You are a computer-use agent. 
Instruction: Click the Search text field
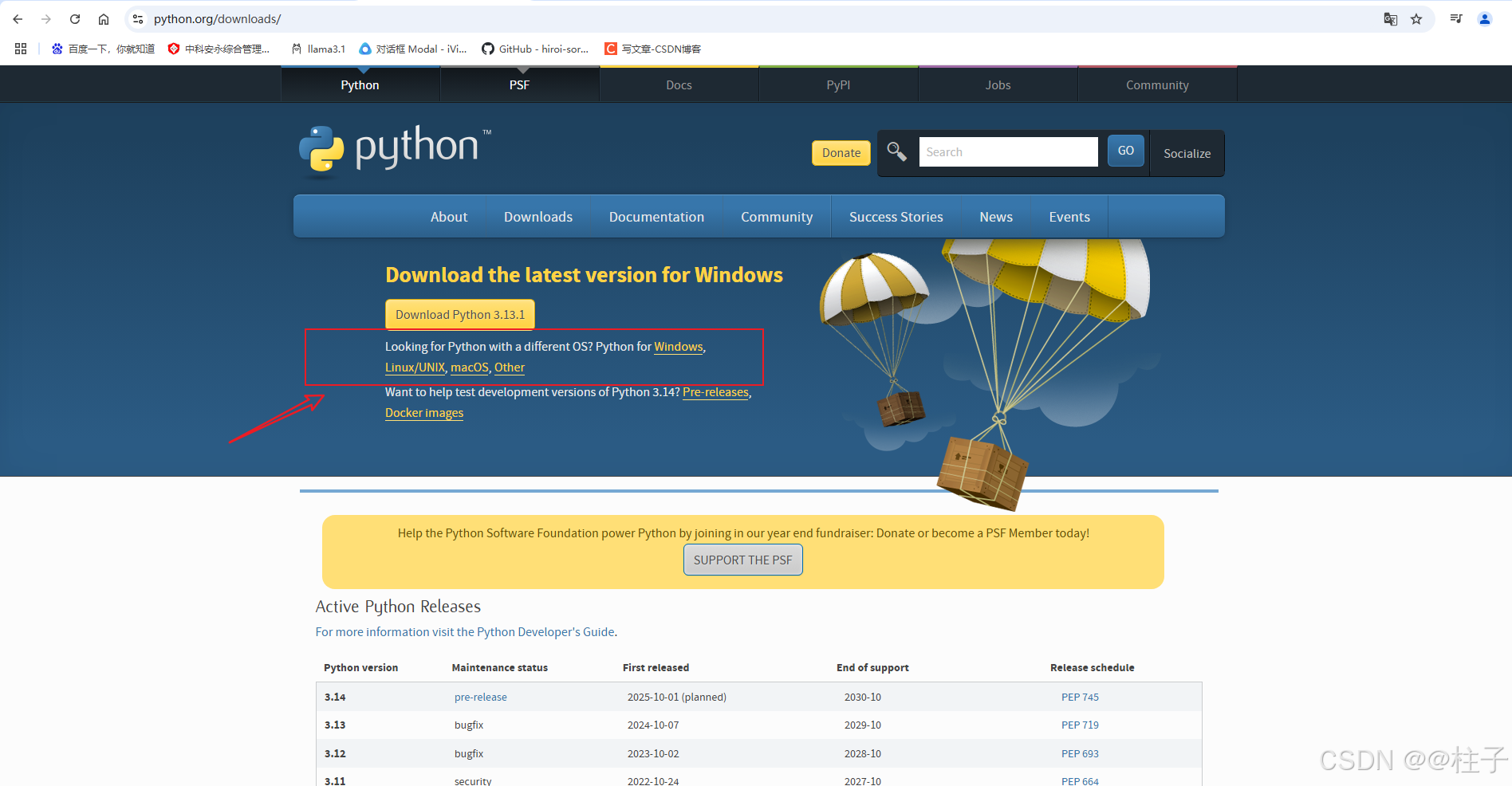coord(1008,151)
